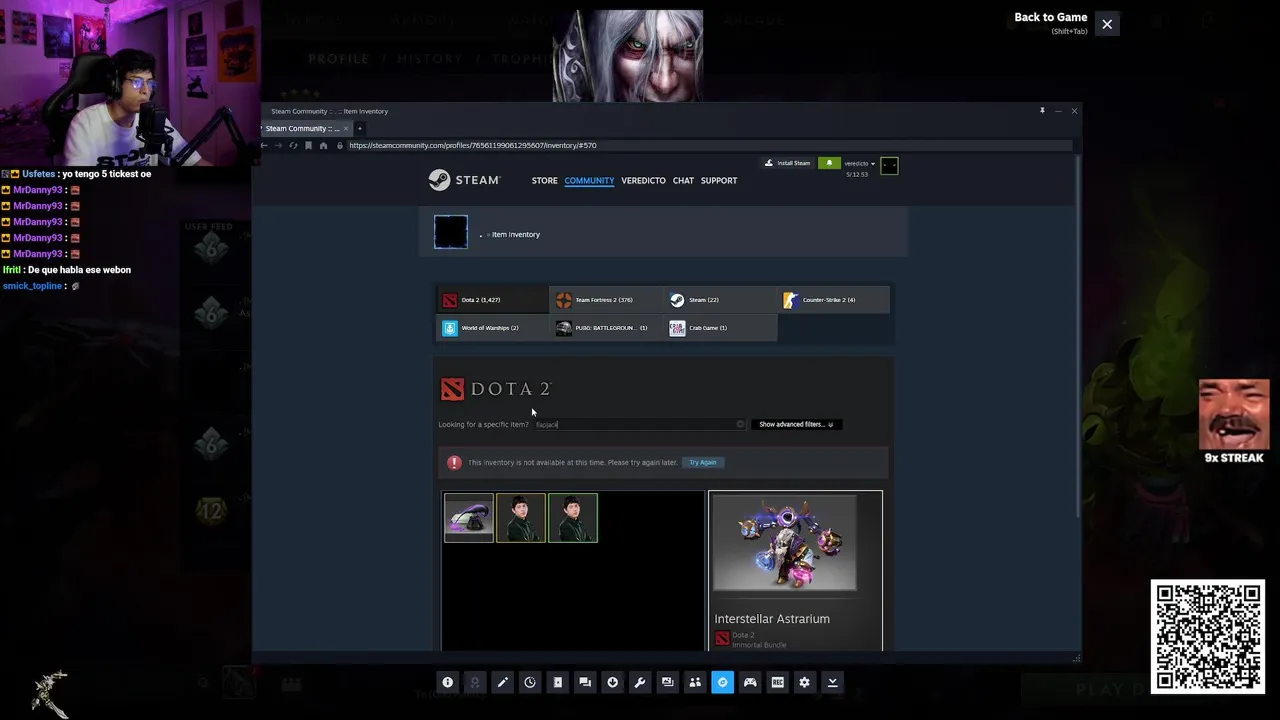Close the Steam Community browser tab
The width and height of the screenshot is (1280, 720).
346,128
